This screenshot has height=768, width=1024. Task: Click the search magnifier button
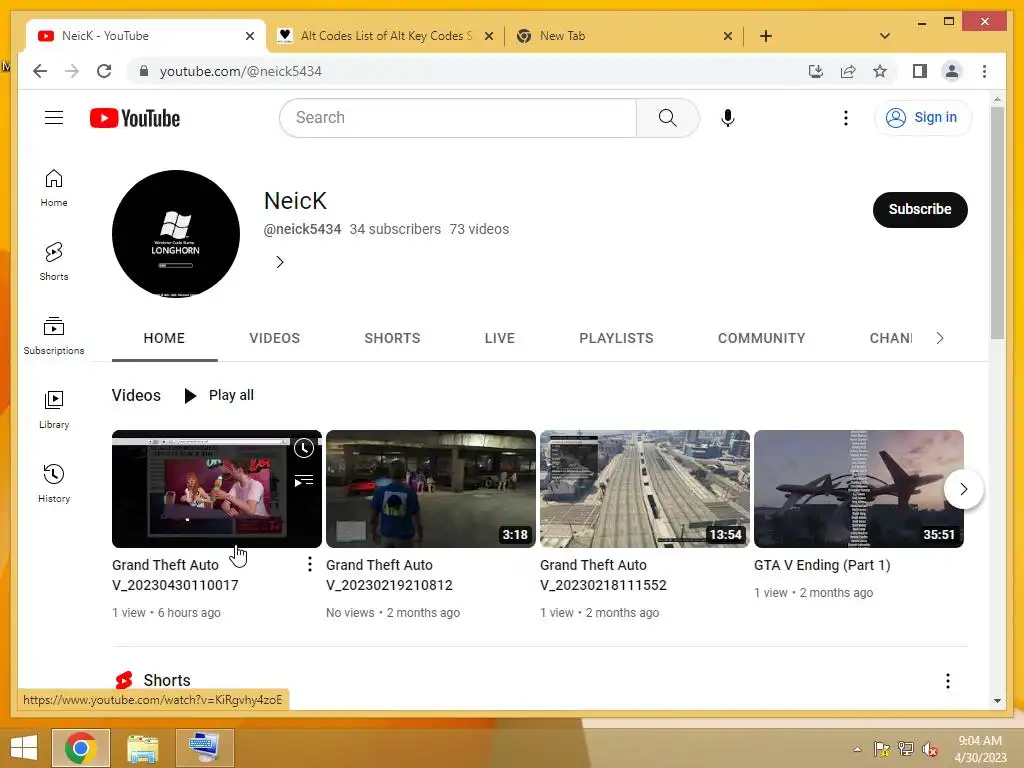click(667, 118)
